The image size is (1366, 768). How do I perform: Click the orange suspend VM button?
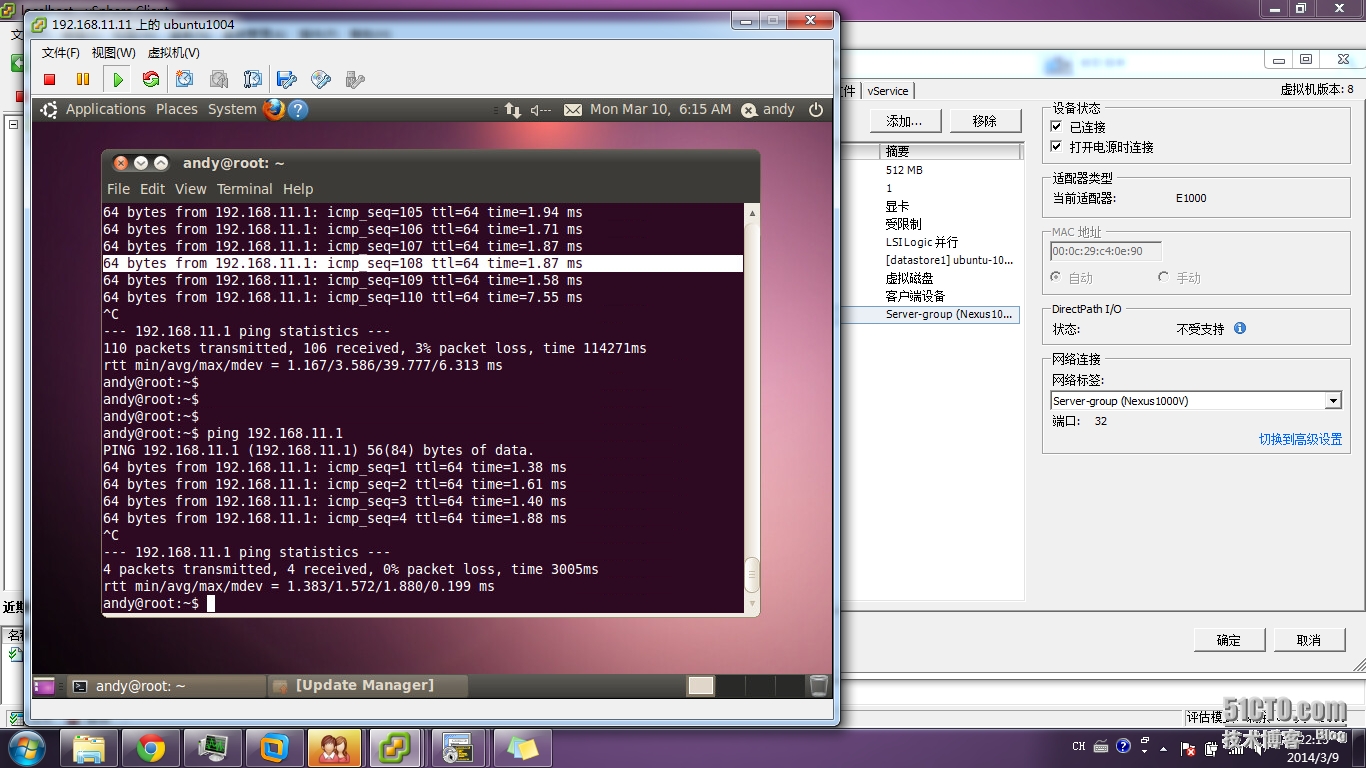pos(83,79)
